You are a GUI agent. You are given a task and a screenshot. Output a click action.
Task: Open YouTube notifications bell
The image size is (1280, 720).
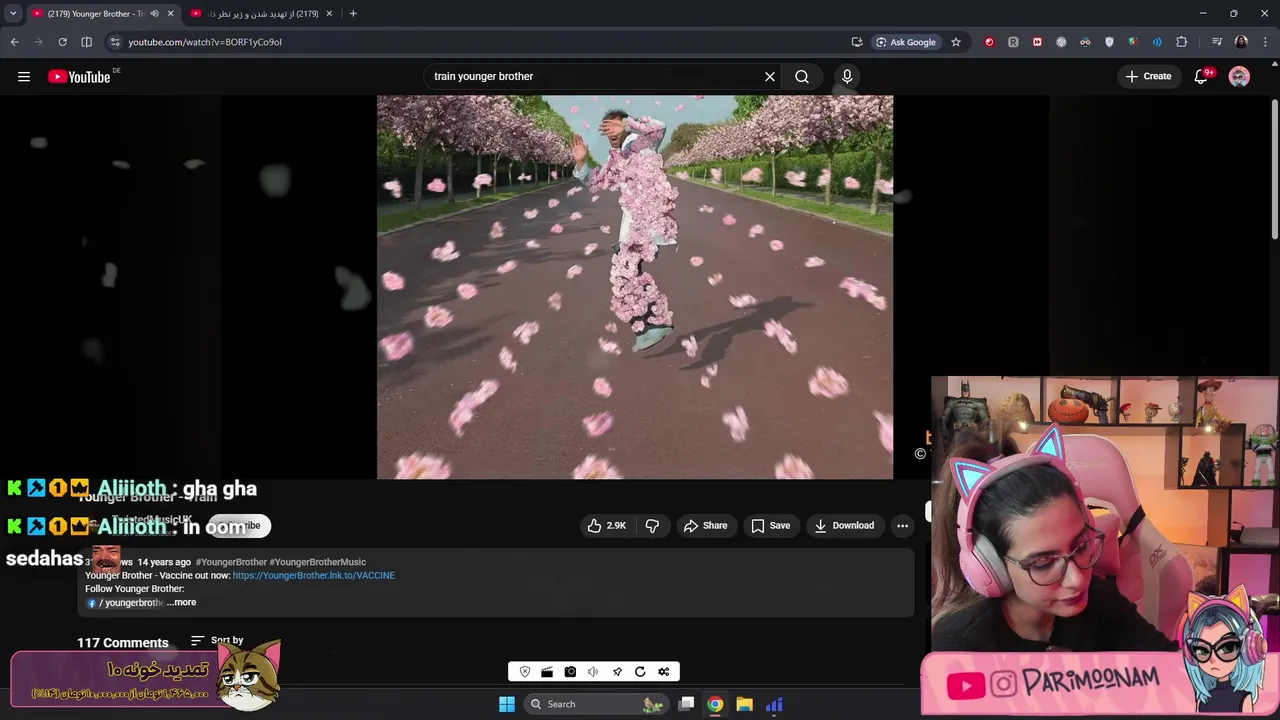pos(1202,76)
